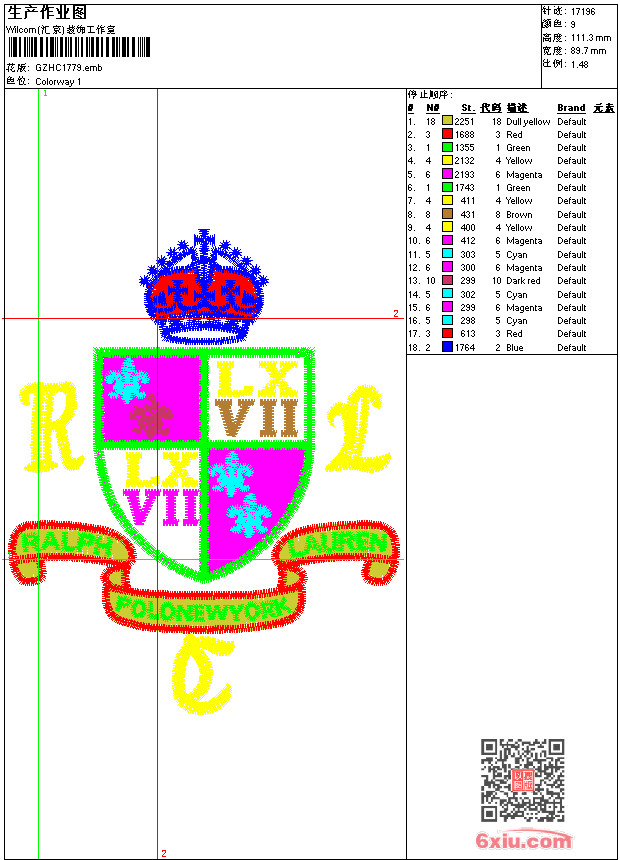The height and width of the screenshot is (860, 620).
Task: Pick the Green swatch next to 1355
Action: pyautogui.click(x=447, y=148)
